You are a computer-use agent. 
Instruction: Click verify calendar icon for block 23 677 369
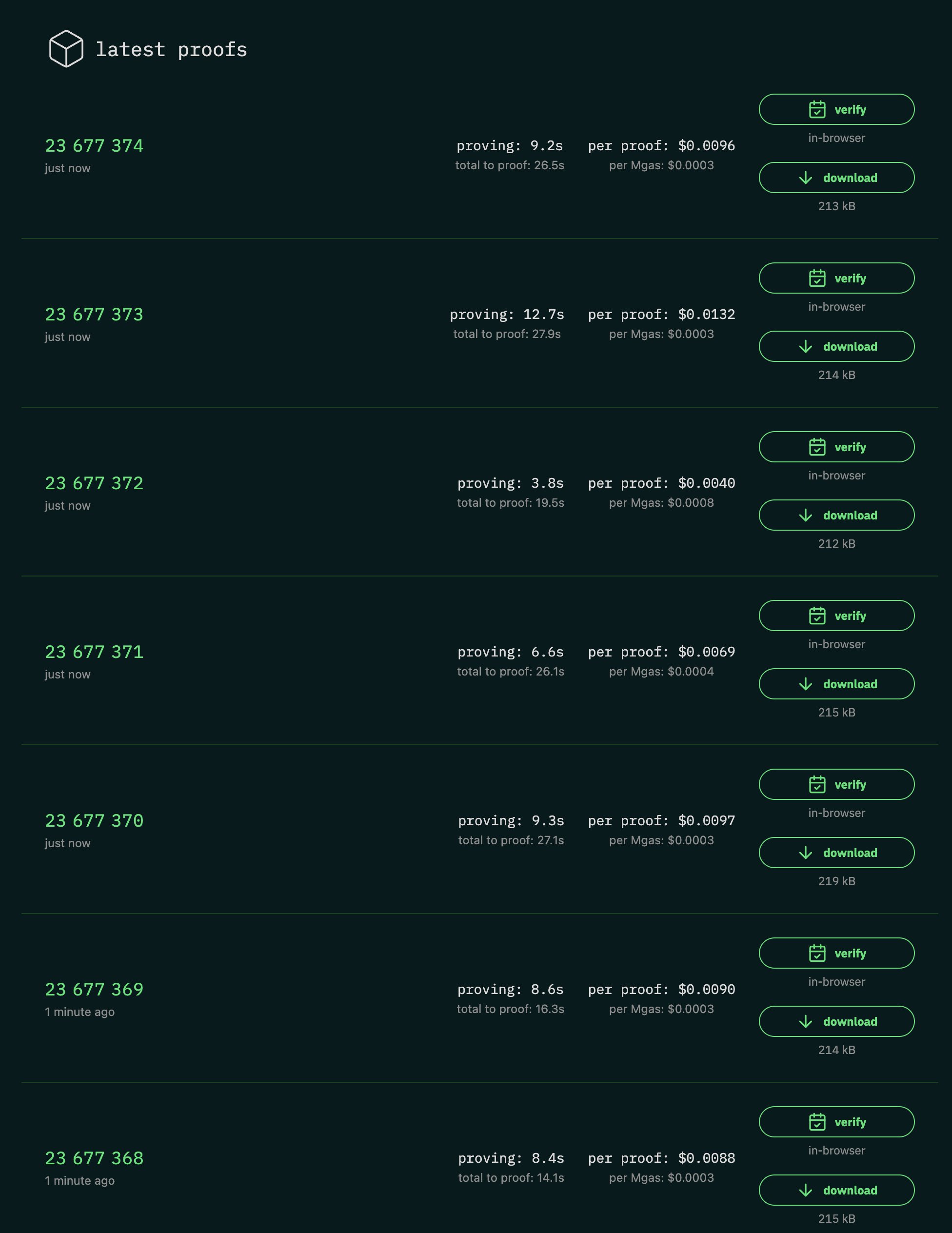click(x=816, y=954)
